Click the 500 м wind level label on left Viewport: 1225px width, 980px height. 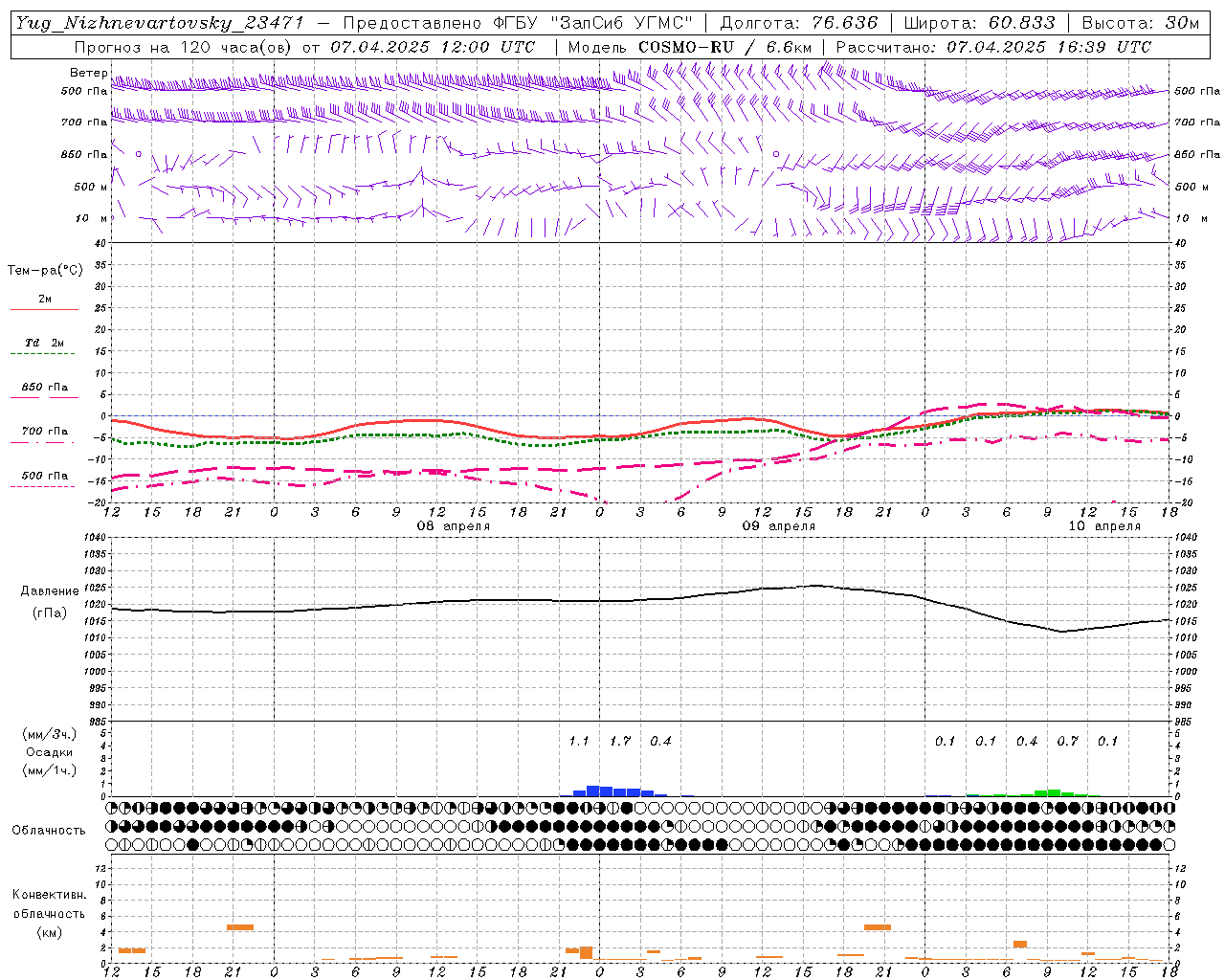pos(91,187)
